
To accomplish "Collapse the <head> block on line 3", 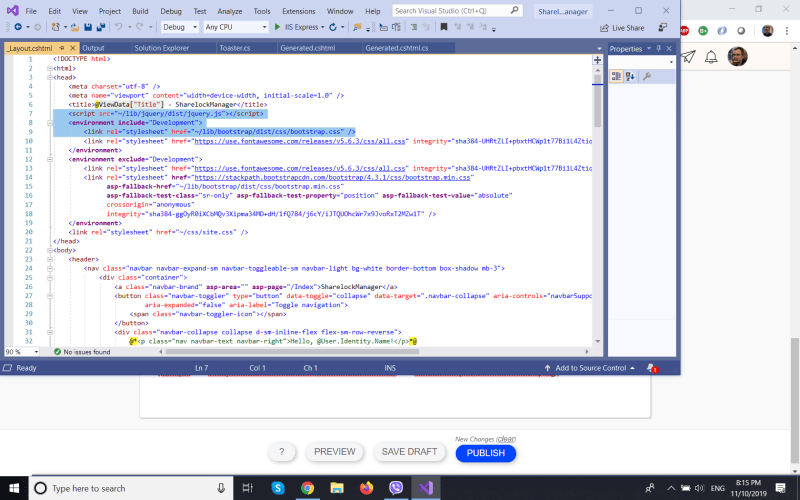I will (x=50, y=78).
